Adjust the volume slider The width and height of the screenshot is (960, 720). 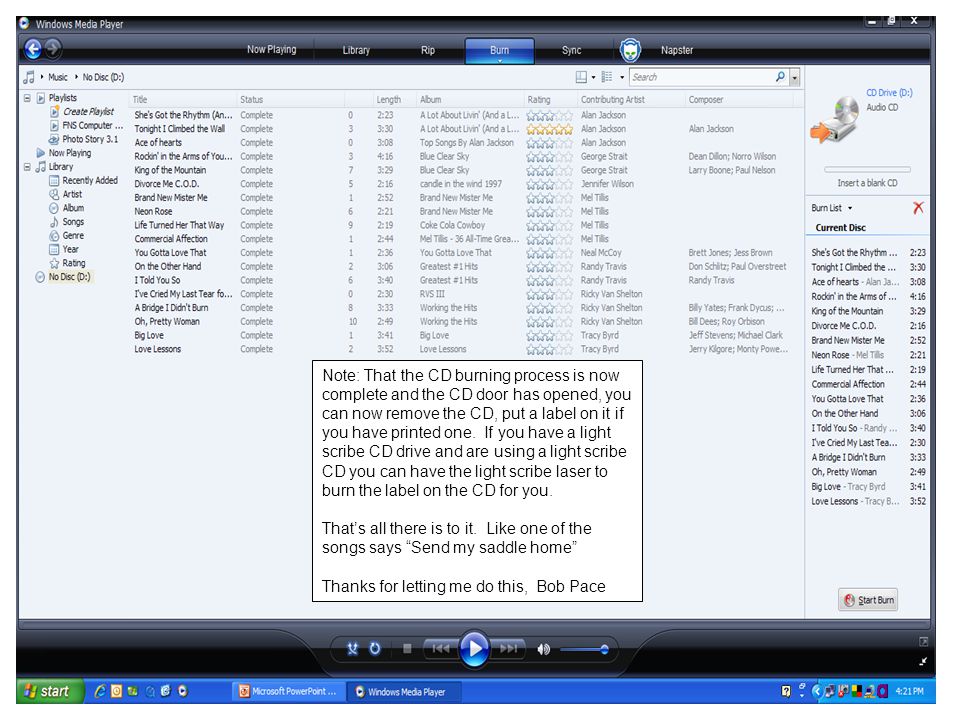584,650
